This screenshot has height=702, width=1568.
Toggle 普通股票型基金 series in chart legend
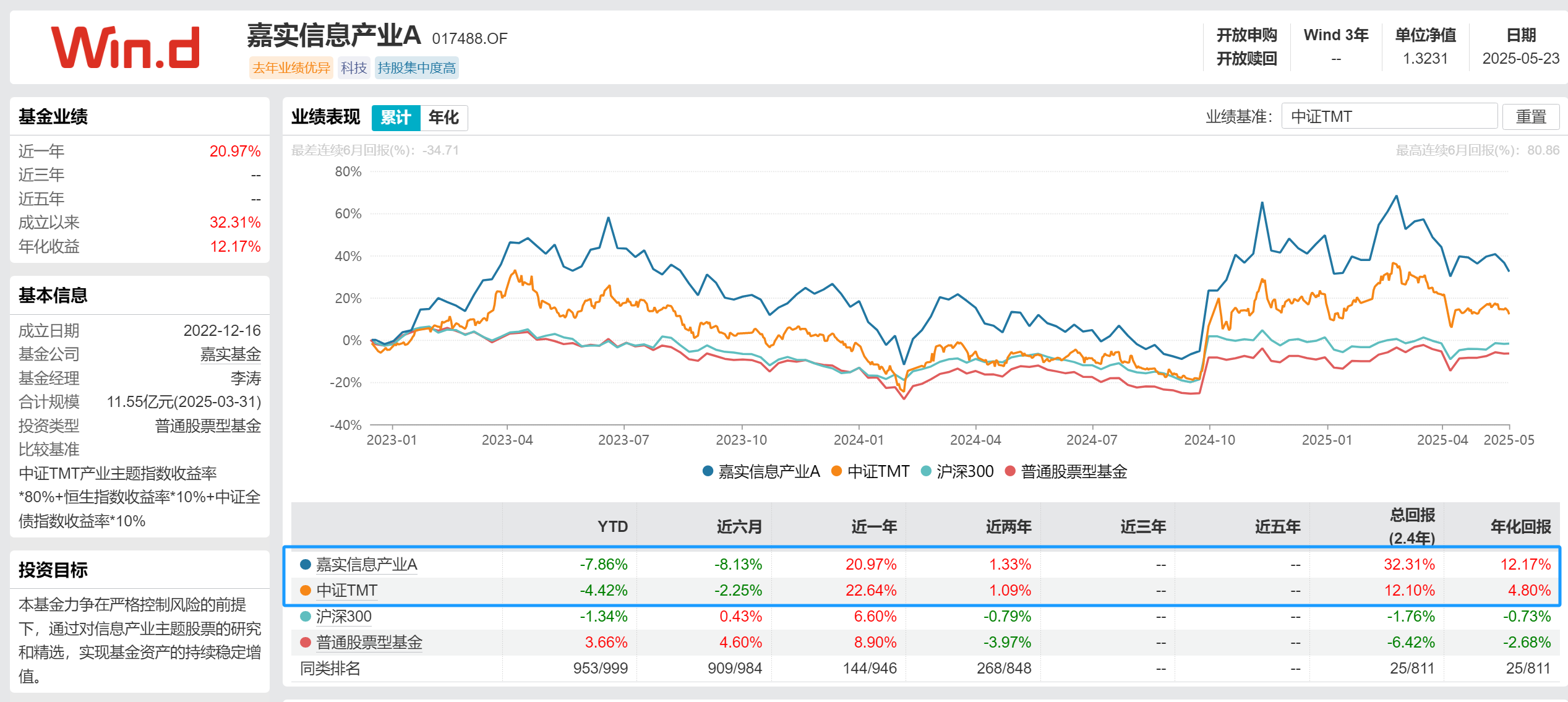tap(1066, 472)
